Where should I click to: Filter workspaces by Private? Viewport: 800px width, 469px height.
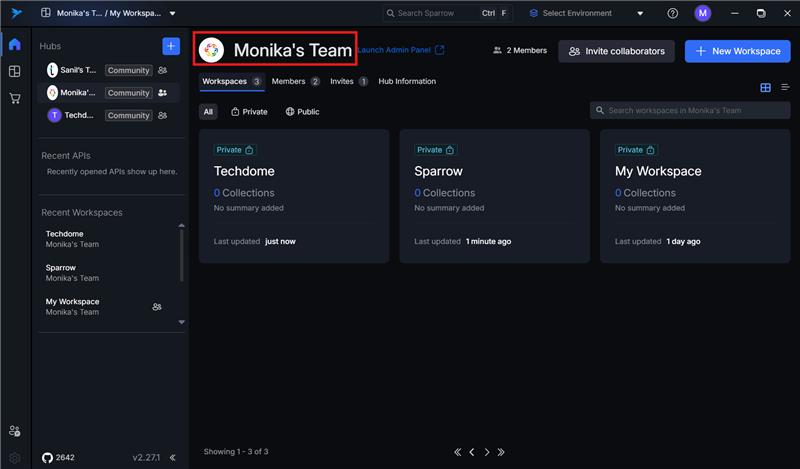[249, 112]
